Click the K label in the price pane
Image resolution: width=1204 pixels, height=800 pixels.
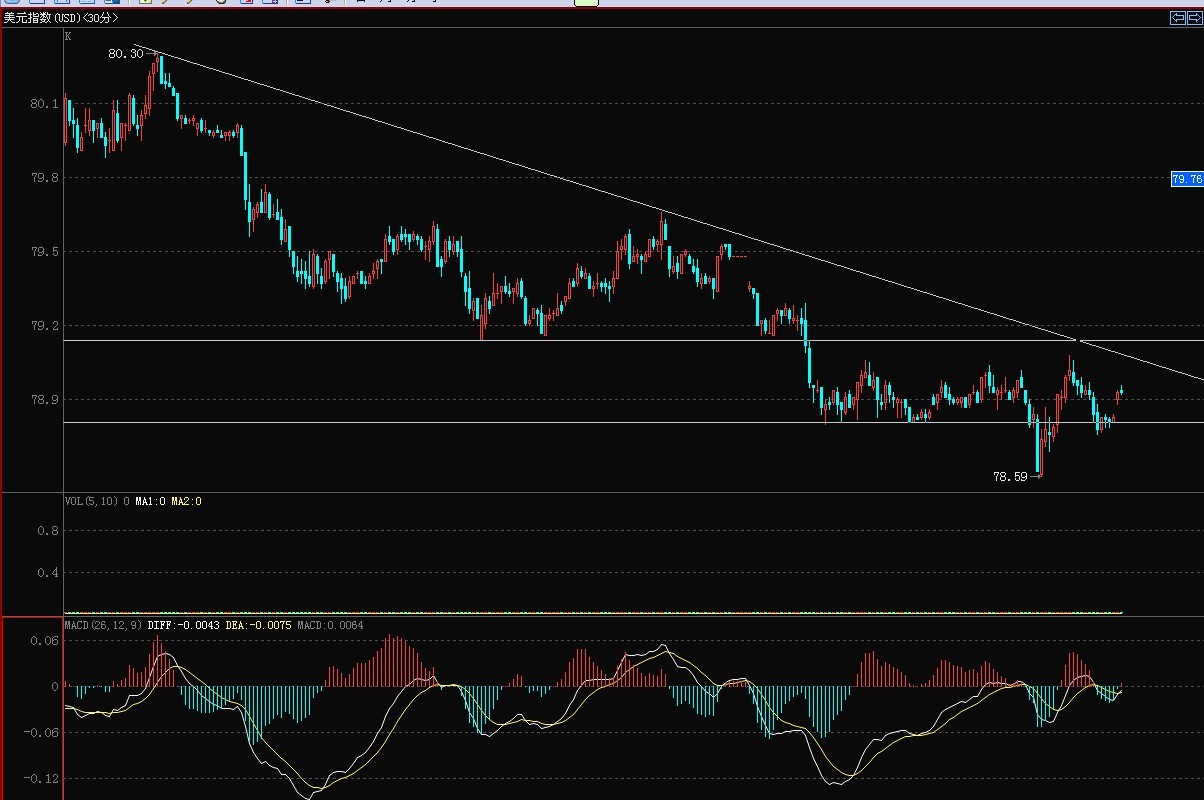click(x=68, y=36)
